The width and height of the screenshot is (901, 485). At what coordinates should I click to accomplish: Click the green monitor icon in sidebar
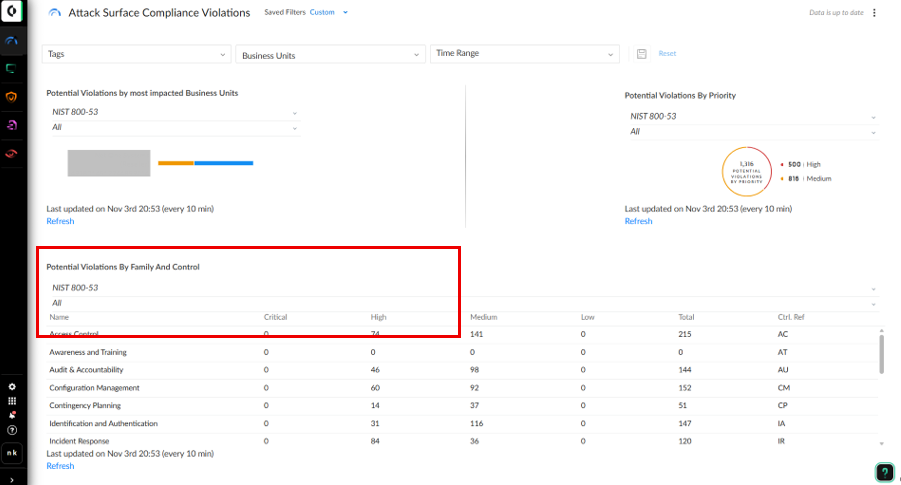(x=11, y=69)
